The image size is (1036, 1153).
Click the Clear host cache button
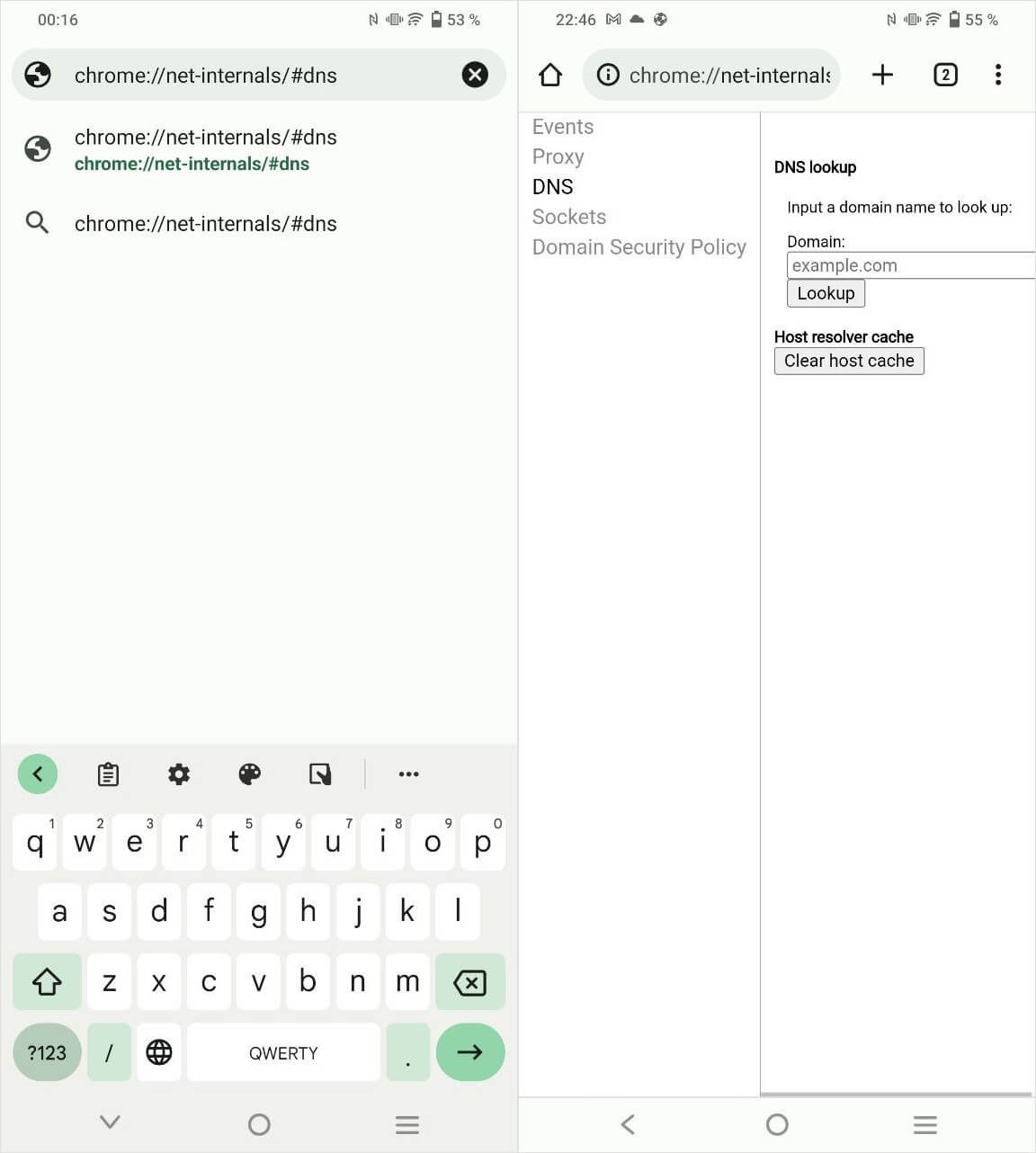(x=849, y=361)
